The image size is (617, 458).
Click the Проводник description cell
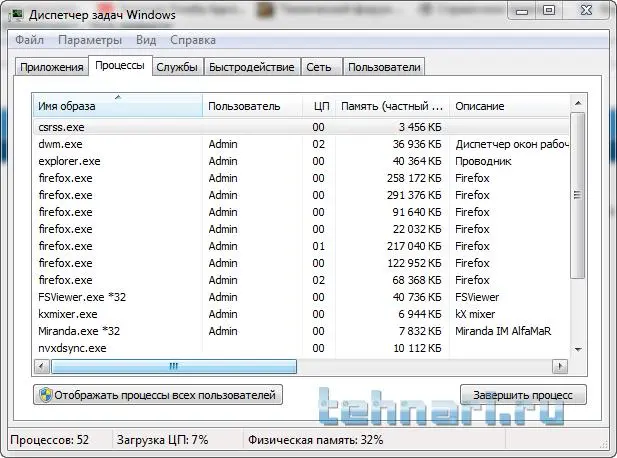pos(483,161)
